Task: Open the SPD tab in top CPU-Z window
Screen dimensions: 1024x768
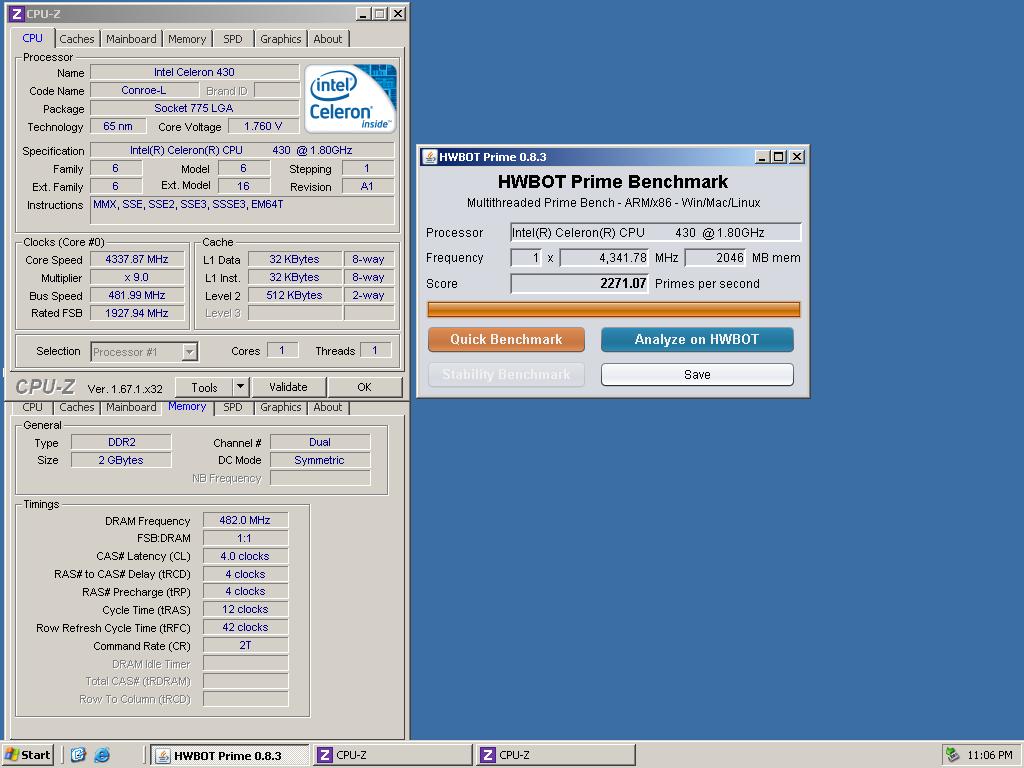Action: [232, 39]
